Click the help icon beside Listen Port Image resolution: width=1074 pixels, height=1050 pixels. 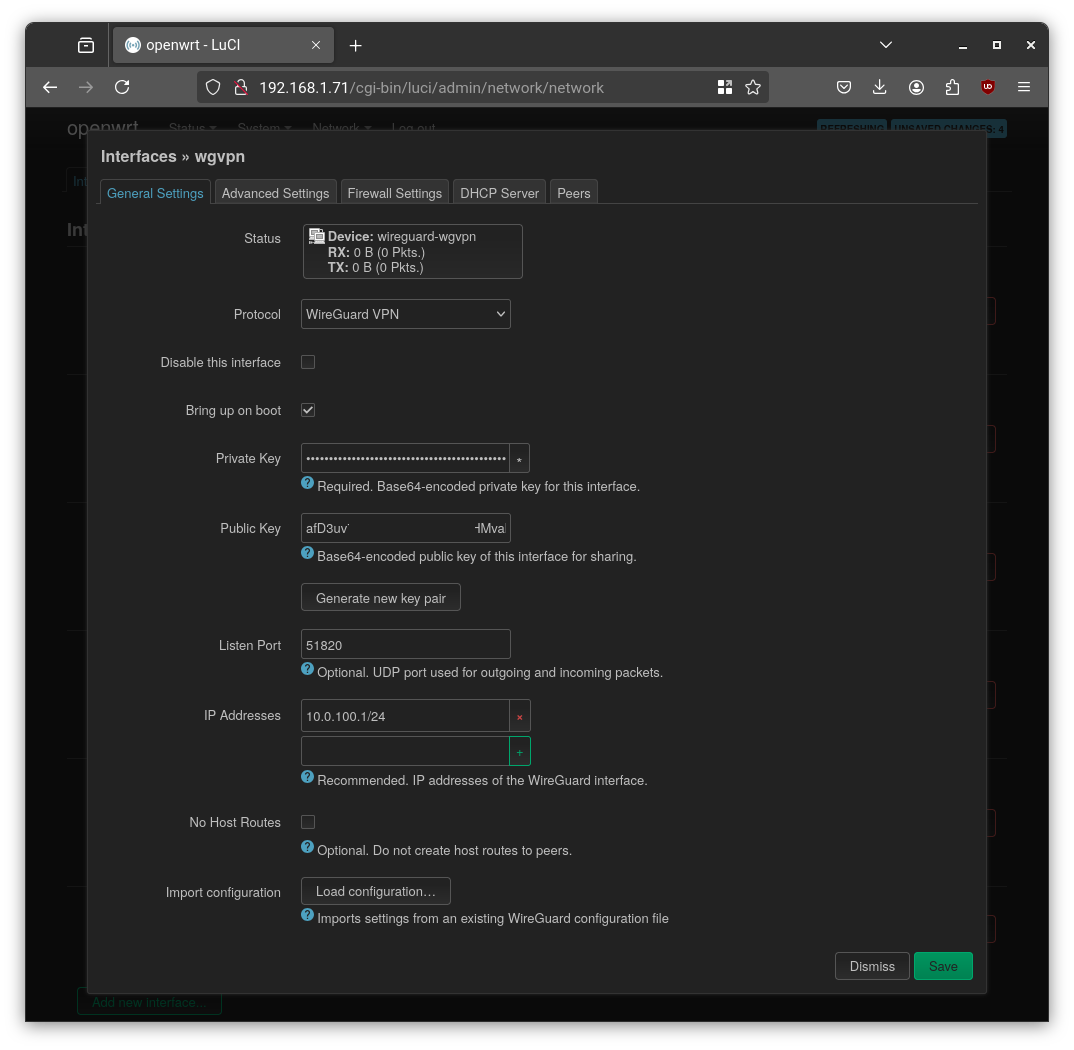[x=307, y=668]
